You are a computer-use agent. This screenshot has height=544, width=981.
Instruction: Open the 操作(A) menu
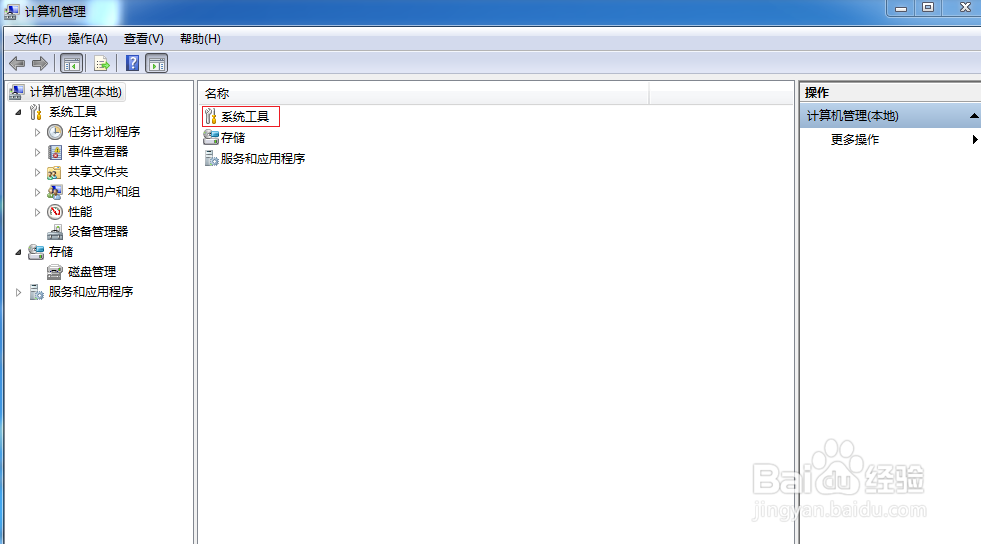click(x=88, y=39)
